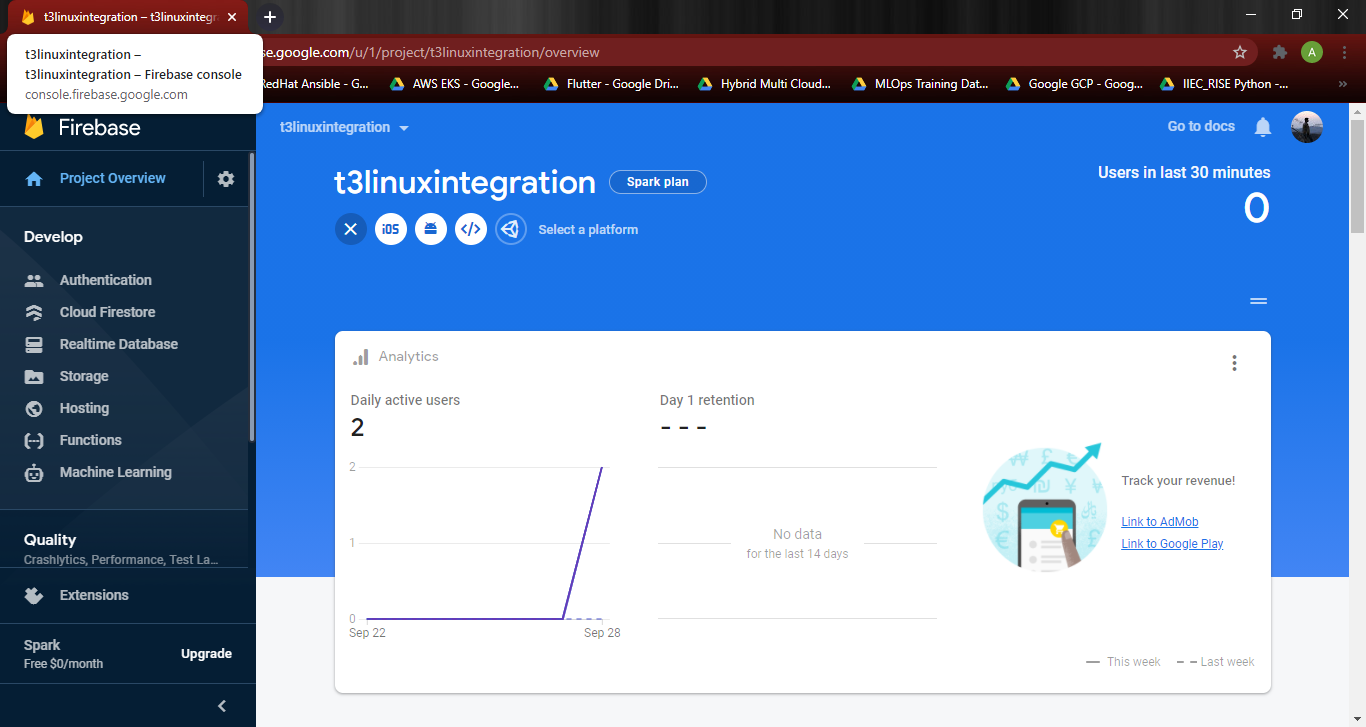Open project settings gear icon
This screenshot has width=1366, height=727.
pyautogui.click(x=226, y=178)
